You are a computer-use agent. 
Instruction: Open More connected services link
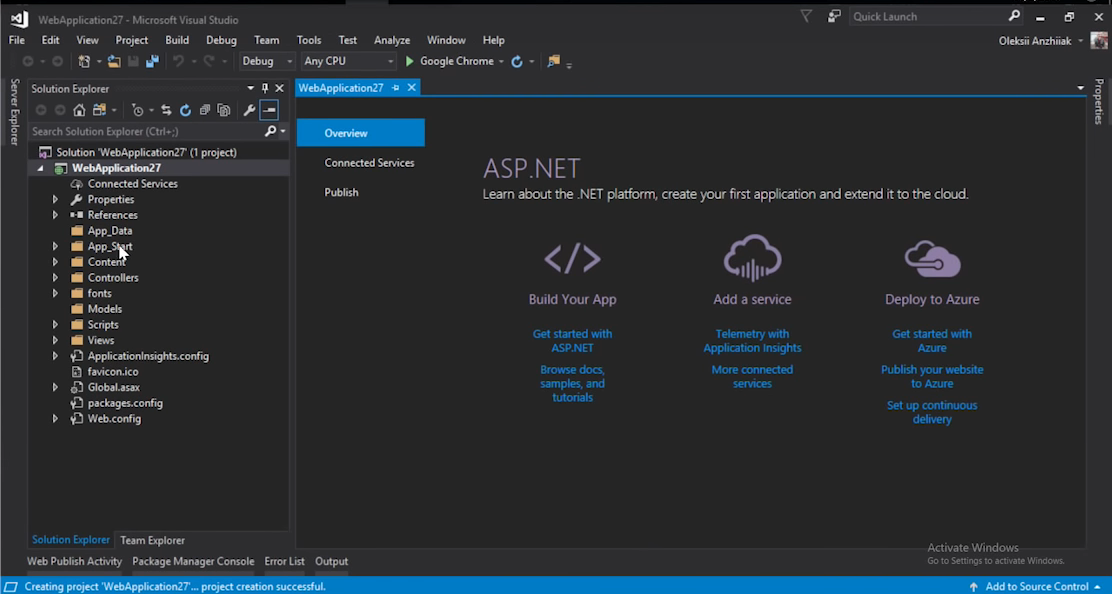click(752, 376)
